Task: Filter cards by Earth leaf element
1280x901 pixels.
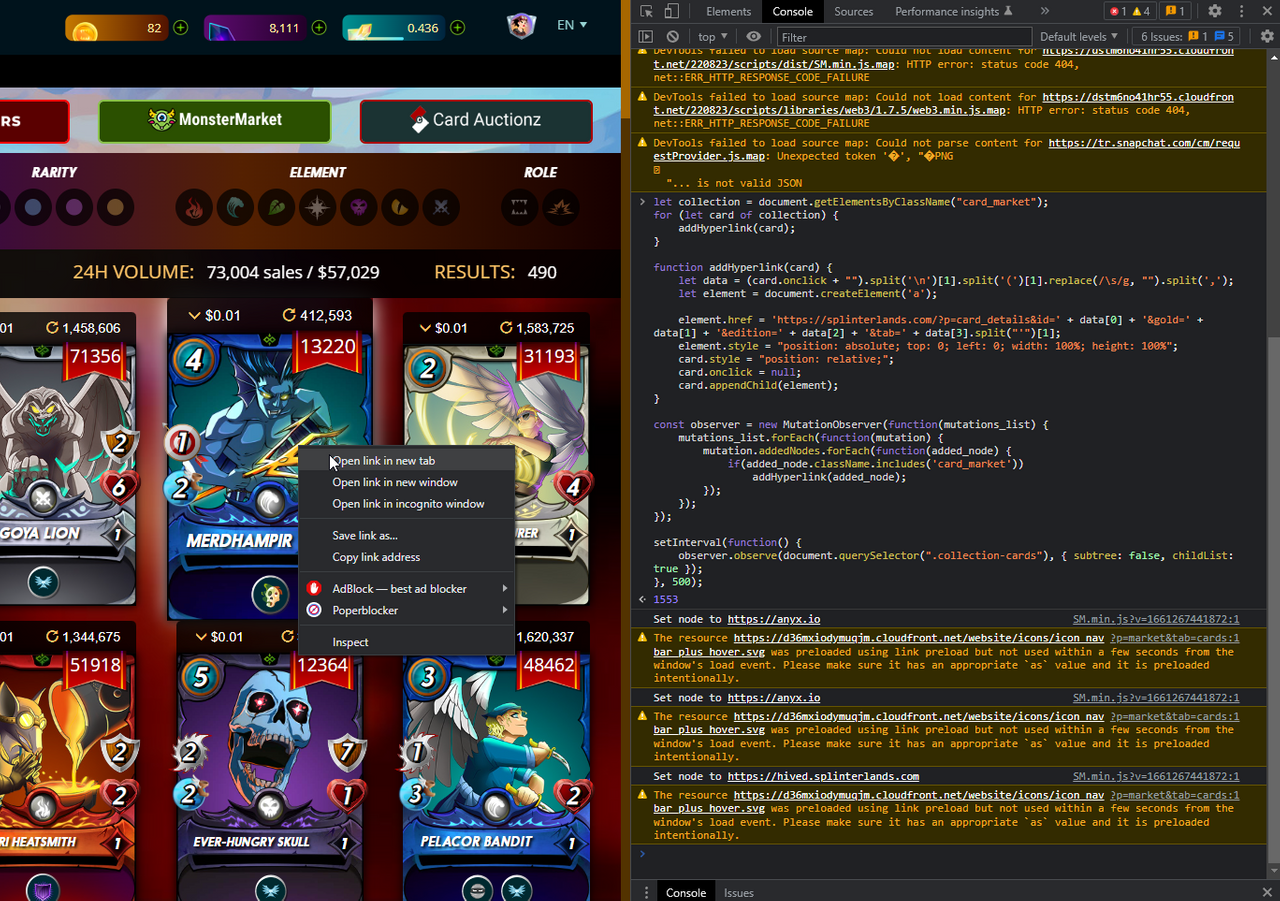Action: point(276,208)
